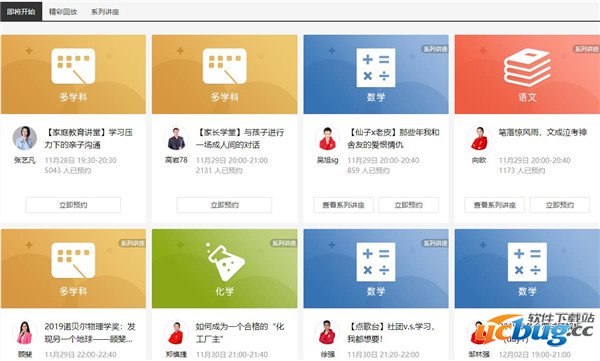This screenshot has width=600, height=361.
Task: Open title 【家长学堂】与孩子进行一场成人间的对话
Action: pyautogui.click(x=240, y=139)
